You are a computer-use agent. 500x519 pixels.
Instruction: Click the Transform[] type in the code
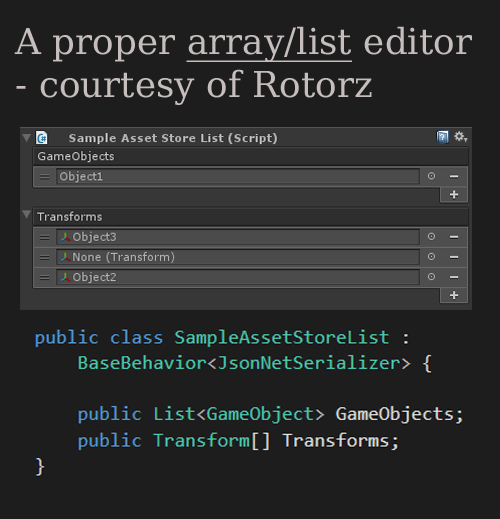tap(212, 441)
